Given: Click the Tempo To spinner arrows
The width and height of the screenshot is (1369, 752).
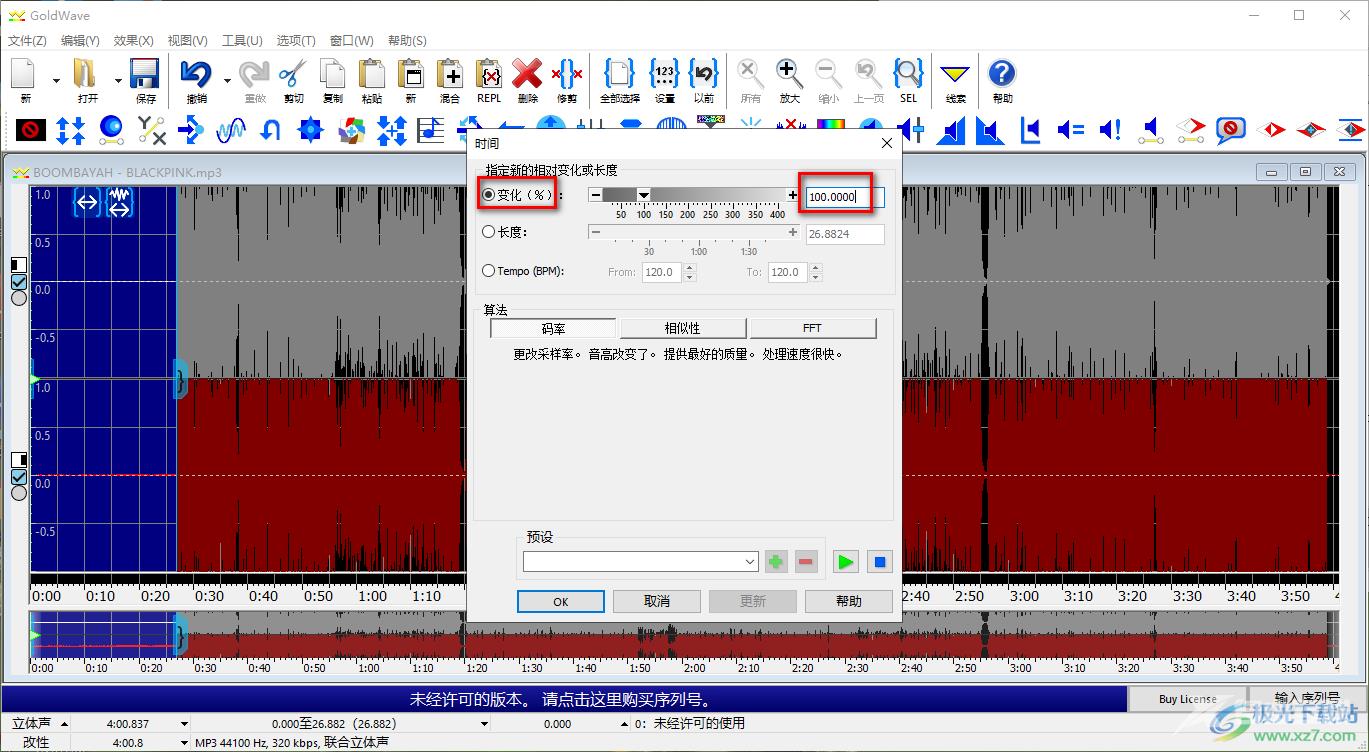Looking at the screenshot, I should click(815, 272).
